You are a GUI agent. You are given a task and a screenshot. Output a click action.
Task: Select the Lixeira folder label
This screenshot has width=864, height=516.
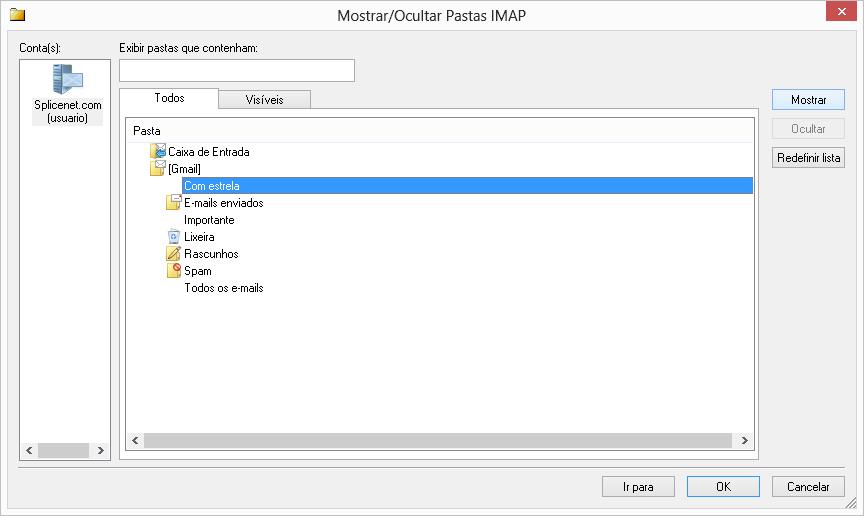coord(199,237)
